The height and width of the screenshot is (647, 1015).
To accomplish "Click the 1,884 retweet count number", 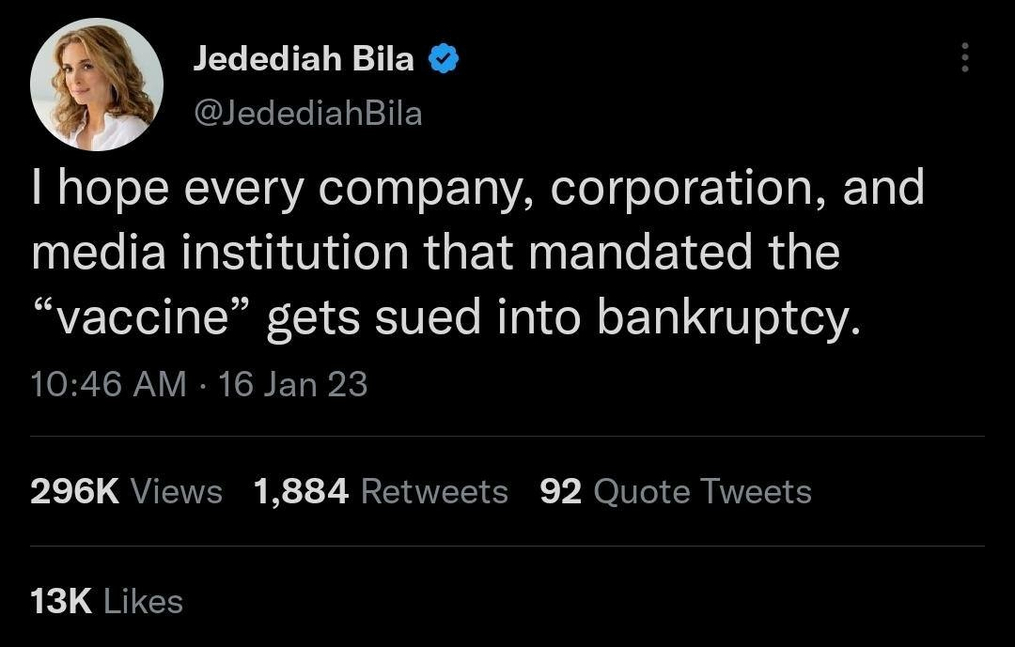I will (x=301, y=491).
